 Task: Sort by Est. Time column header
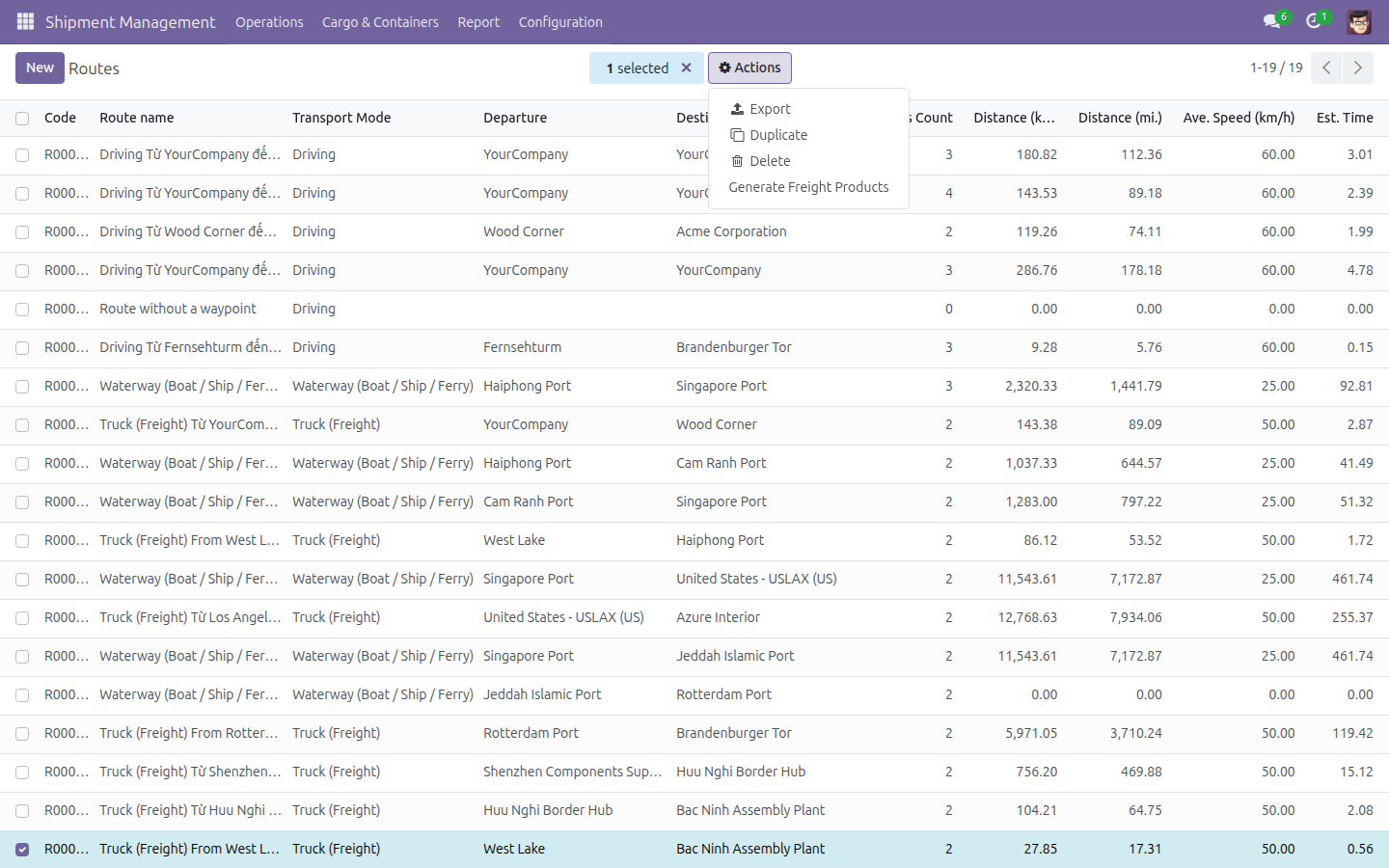coord(1345,118)
